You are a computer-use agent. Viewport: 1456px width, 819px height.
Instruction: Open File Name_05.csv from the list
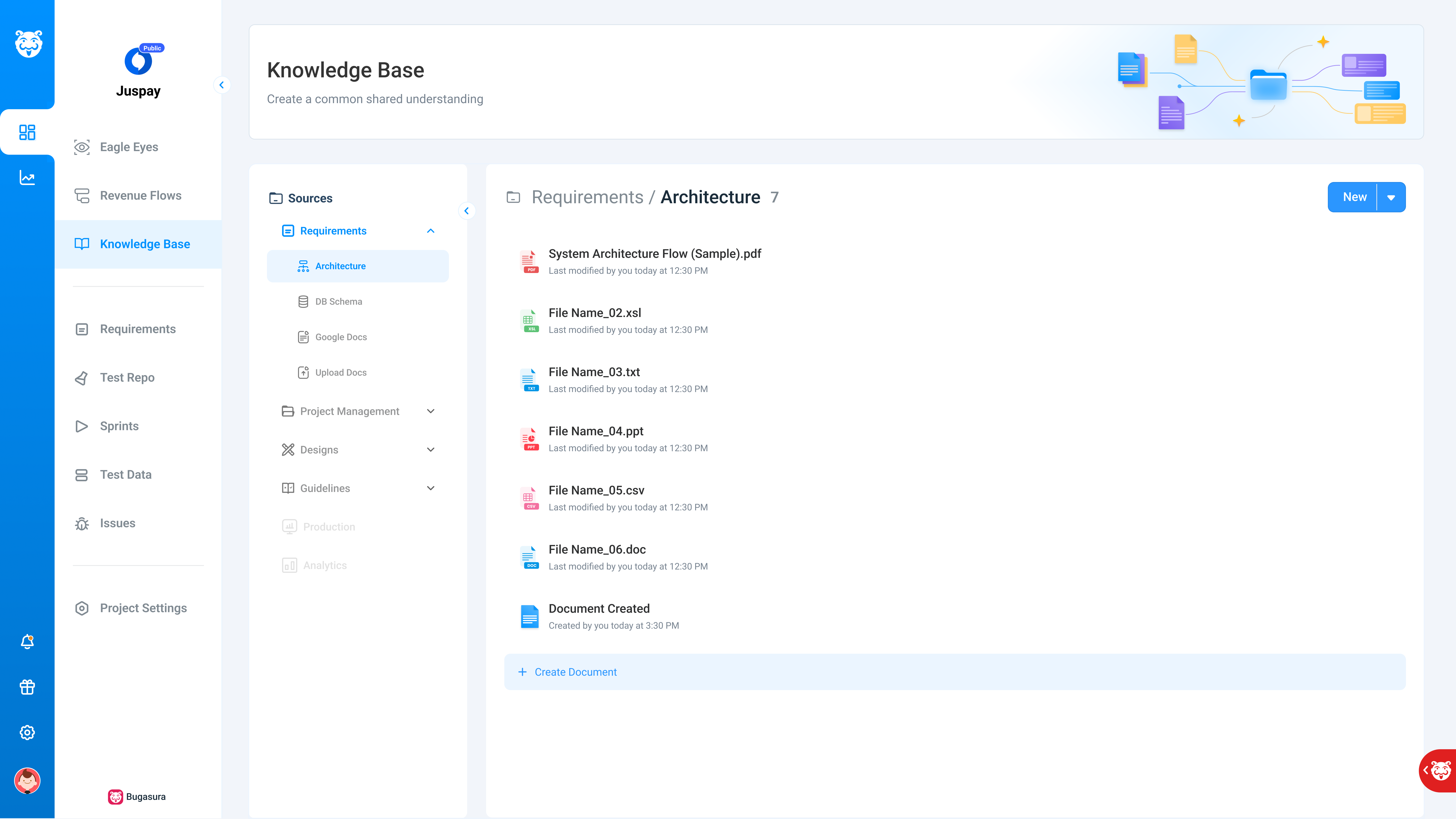pyautogui.click(x=596, y=490)
